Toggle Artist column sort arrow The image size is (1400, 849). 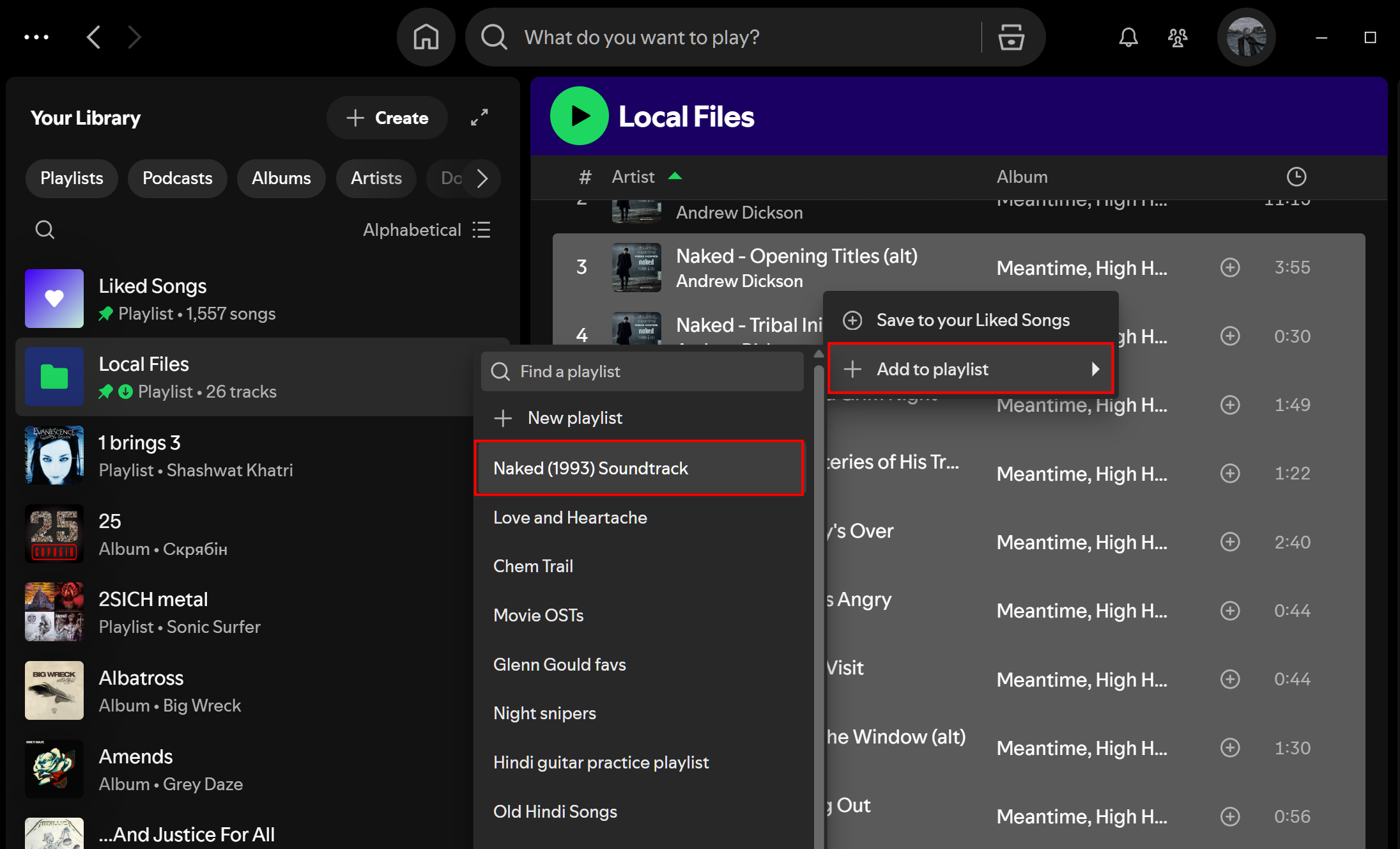[x=675, y=176]
